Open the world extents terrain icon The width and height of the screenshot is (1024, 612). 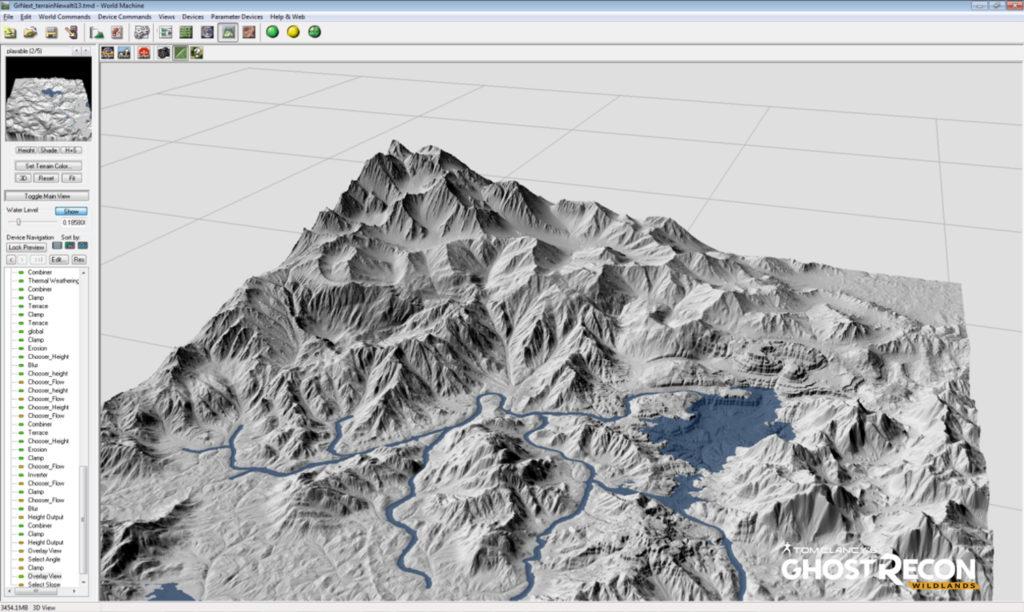pos(97,32)
